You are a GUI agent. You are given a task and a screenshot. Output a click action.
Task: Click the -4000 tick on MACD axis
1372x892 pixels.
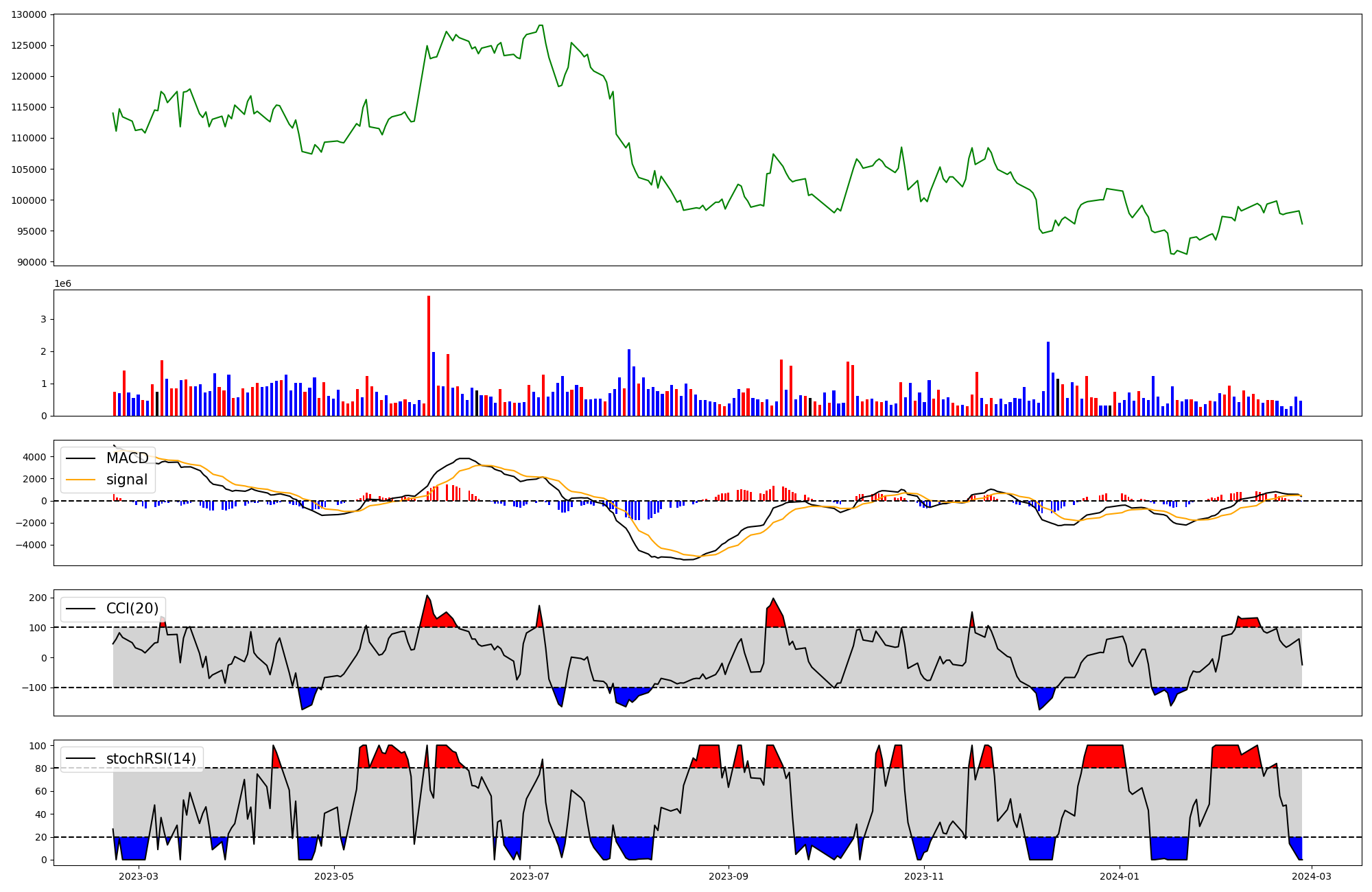32,545
